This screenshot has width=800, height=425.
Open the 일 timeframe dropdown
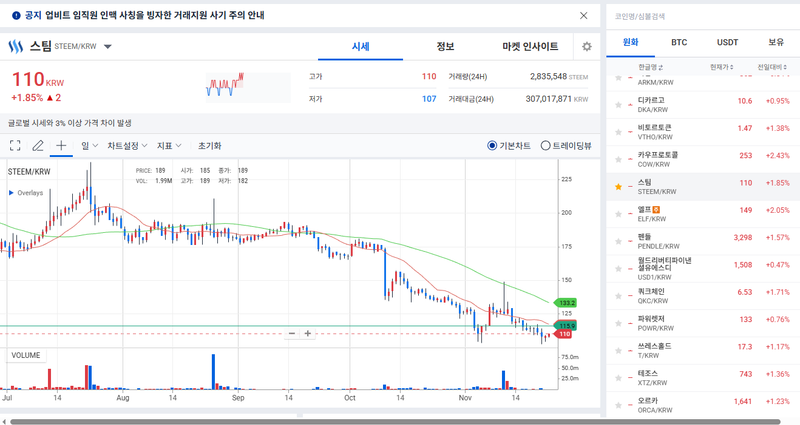pyautogui.click(x=88, y=145)
